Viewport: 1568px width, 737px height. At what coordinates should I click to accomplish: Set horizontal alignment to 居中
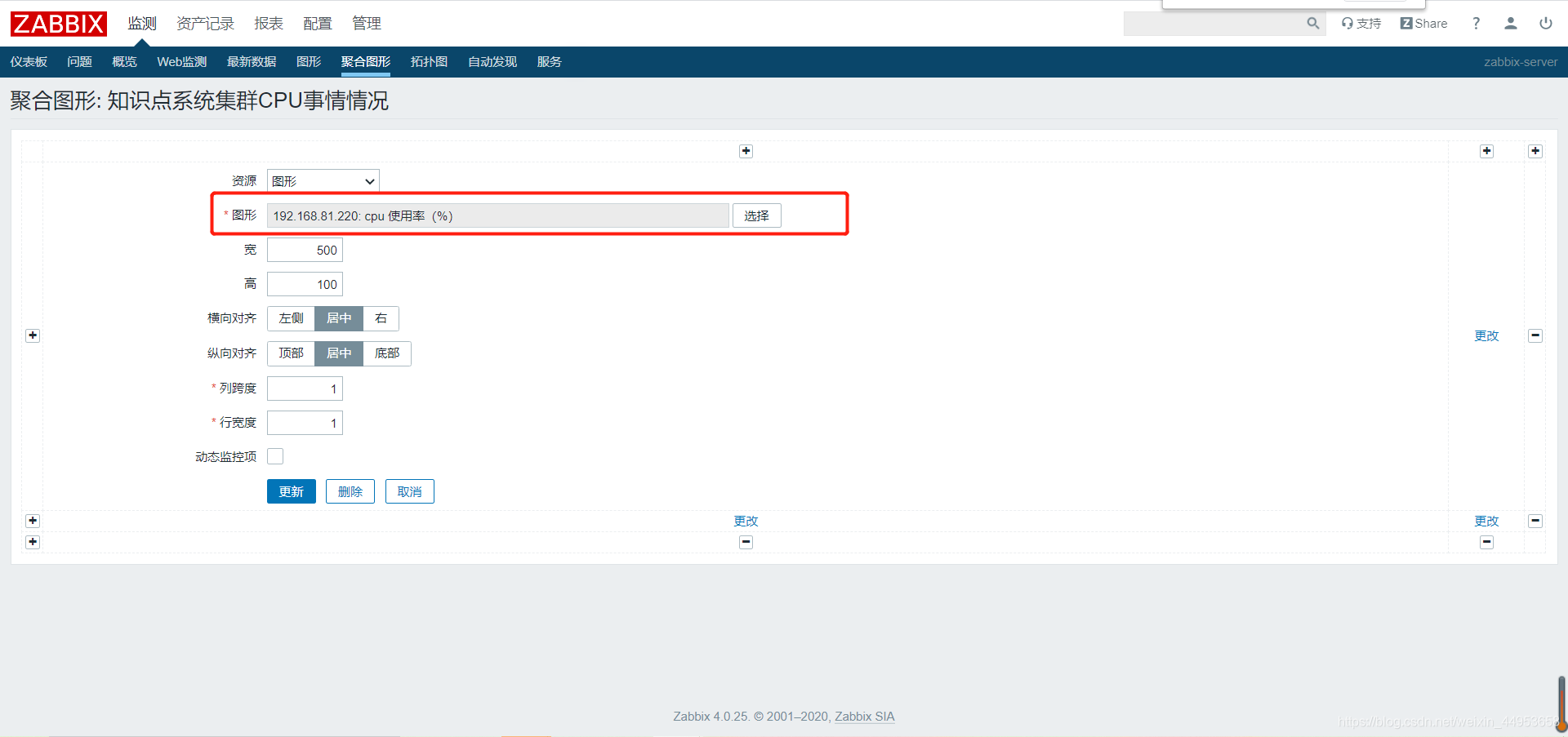click(339, 318)
